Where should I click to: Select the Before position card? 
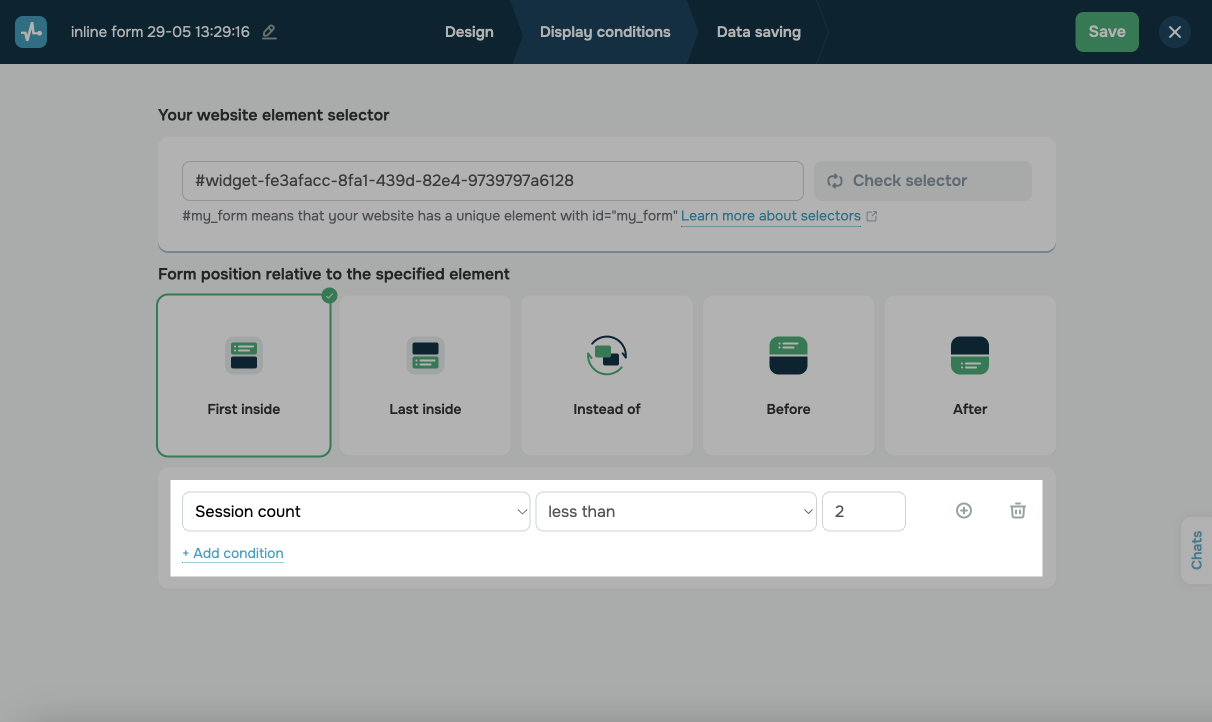point(788,376)
